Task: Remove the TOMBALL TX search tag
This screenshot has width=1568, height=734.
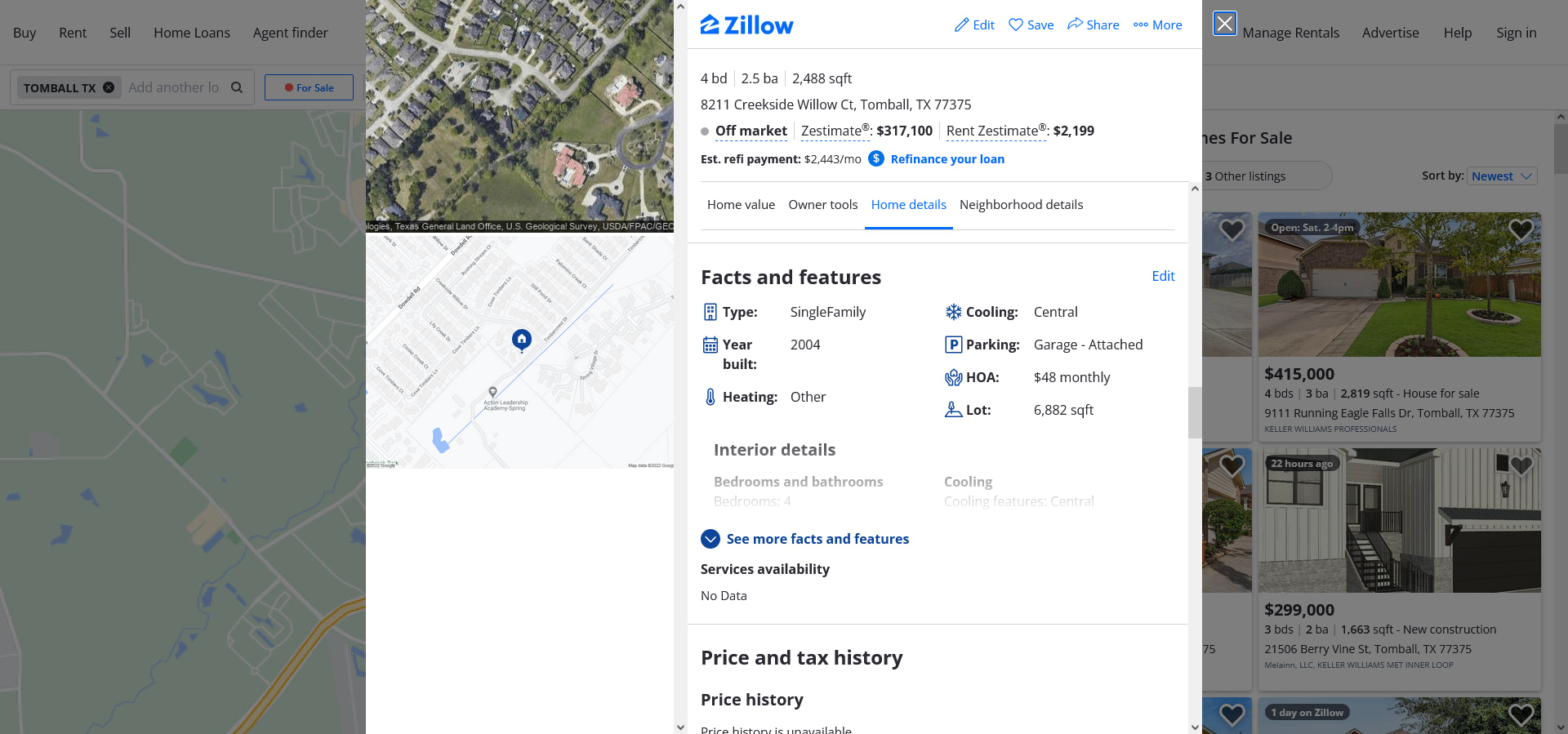Action: [109, 87]
